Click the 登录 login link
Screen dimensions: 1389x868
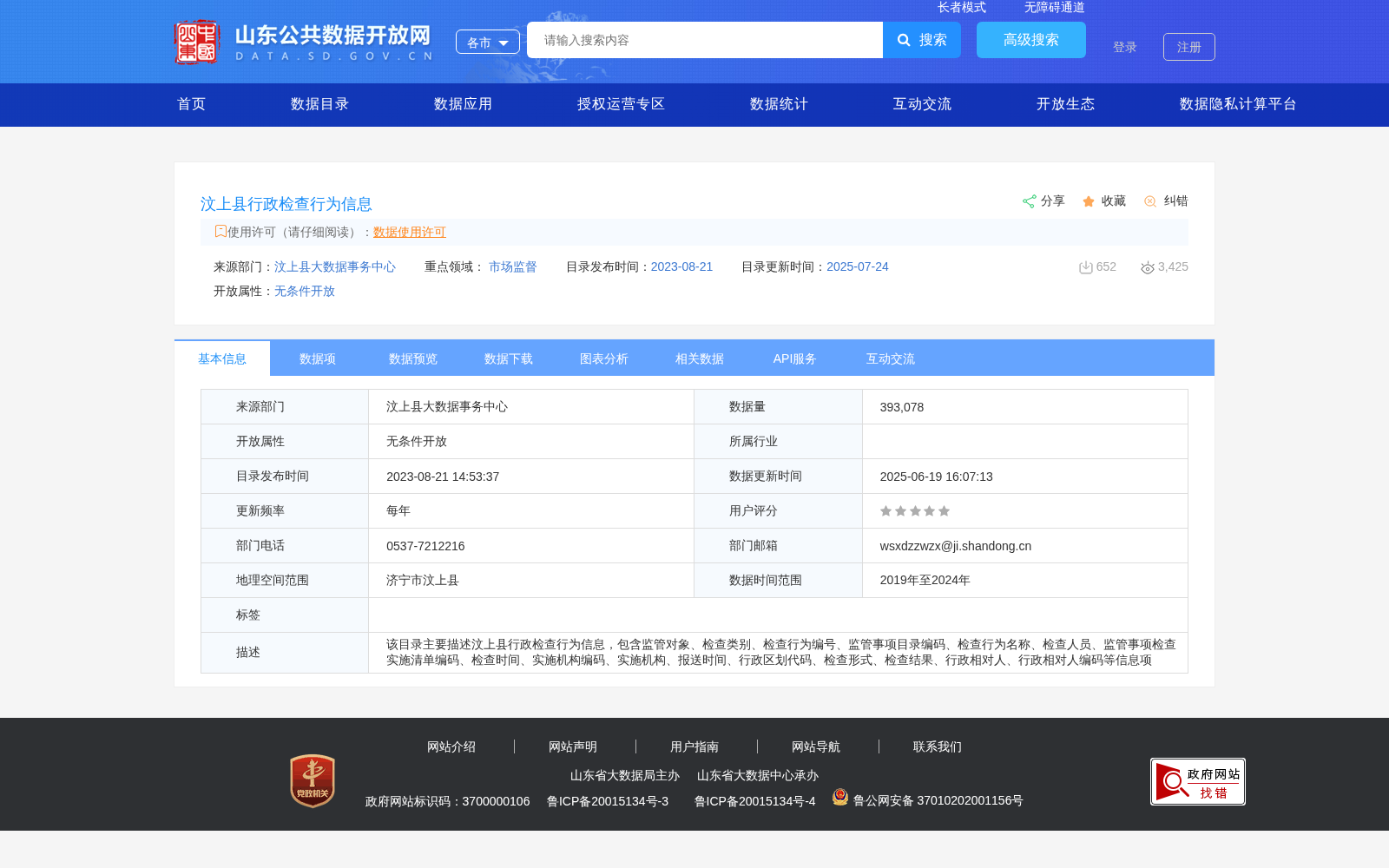pyautogui.click(x=1124, y=47)
